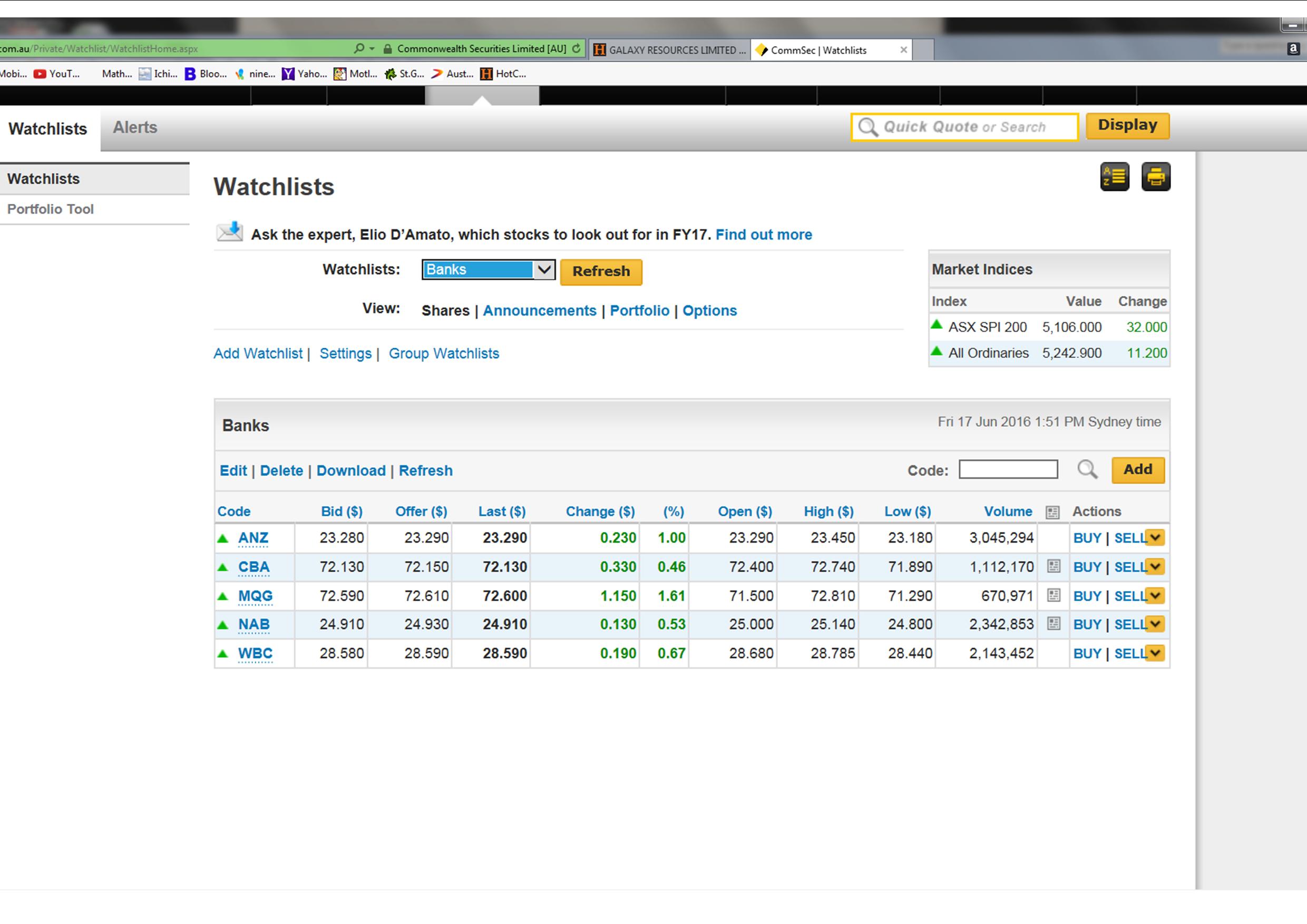Click BUY for WBC
The width and height of the screenshot is (1307, 924).
coord(1087,653)
